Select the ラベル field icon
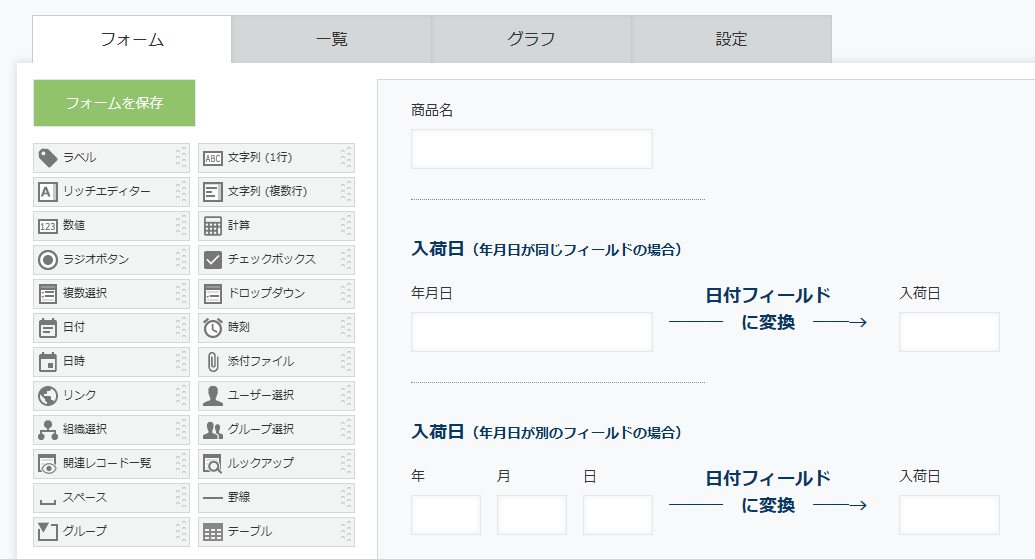Viewport: 1035px width, 559px height. click(x=48, y=158)
